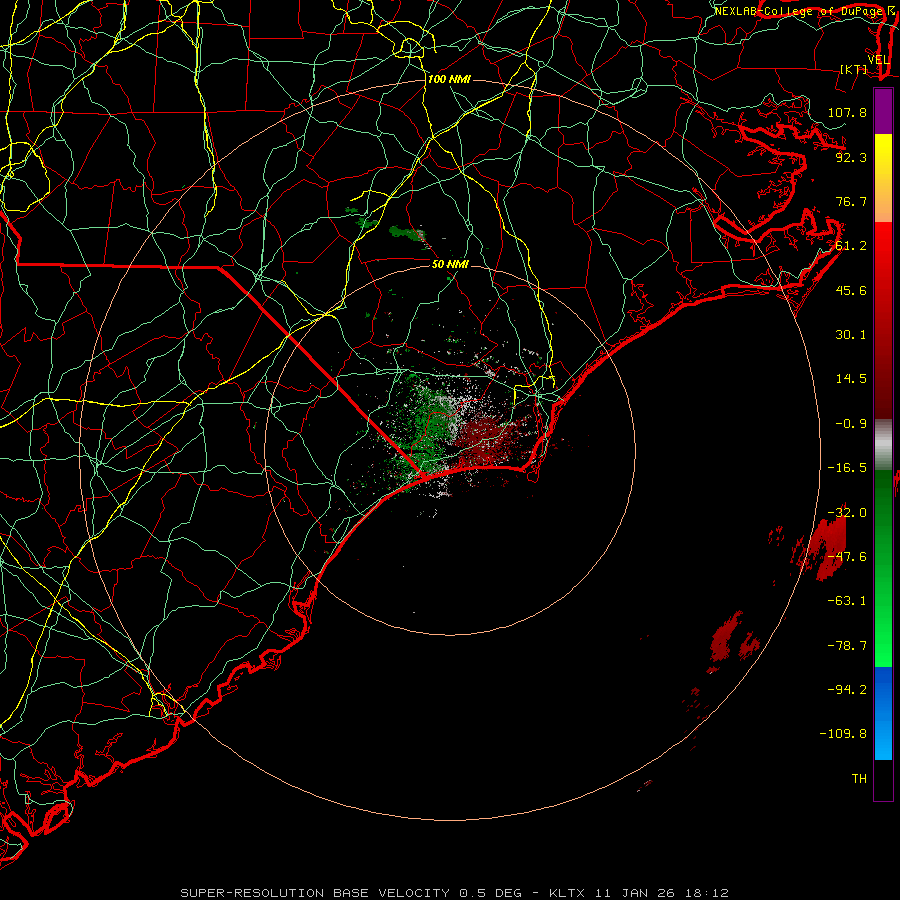Click the purple segment of the color bar
The width and height of the screenshot is (900, 900).
pyautogui.click(x=883, y=111)
